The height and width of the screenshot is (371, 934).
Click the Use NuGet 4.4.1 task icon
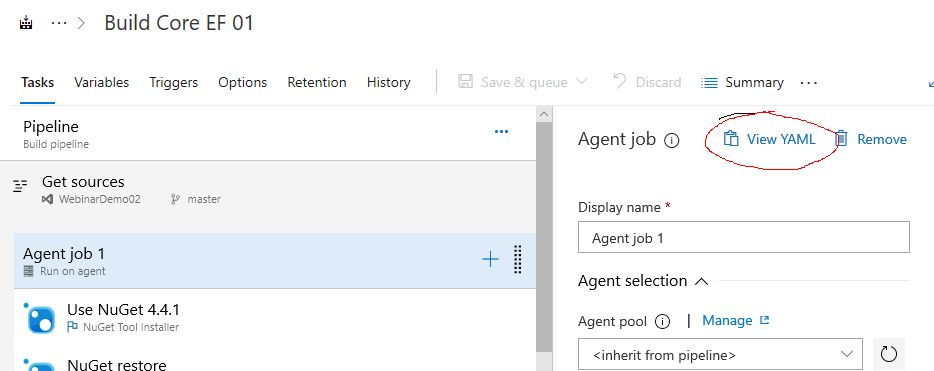pos(41,319)
